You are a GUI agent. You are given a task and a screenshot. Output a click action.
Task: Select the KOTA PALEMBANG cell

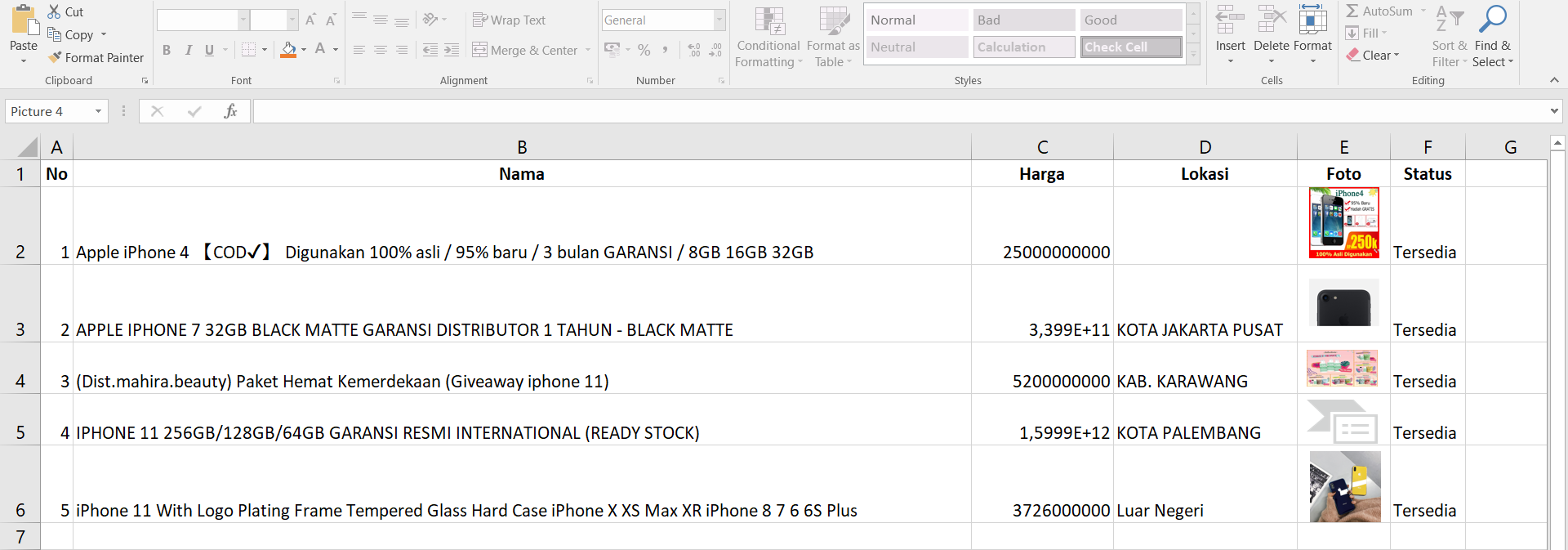[1205, 419]
